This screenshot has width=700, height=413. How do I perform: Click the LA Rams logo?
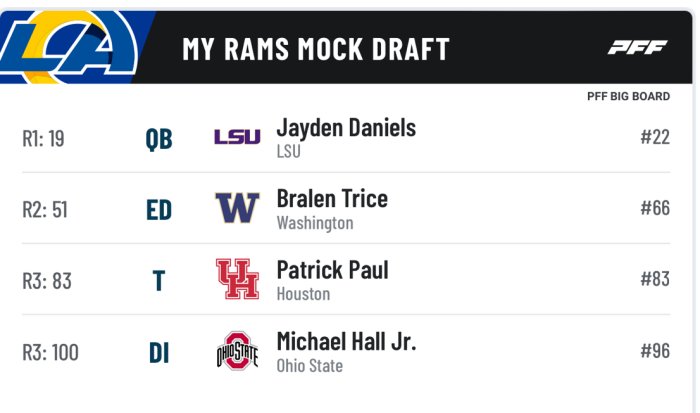69,47
